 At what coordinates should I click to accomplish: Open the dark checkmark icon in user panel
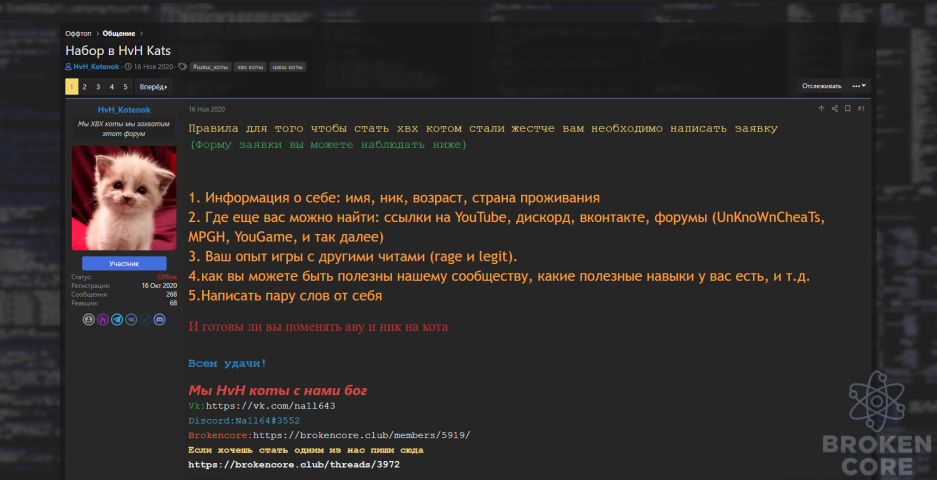point(145,320)
